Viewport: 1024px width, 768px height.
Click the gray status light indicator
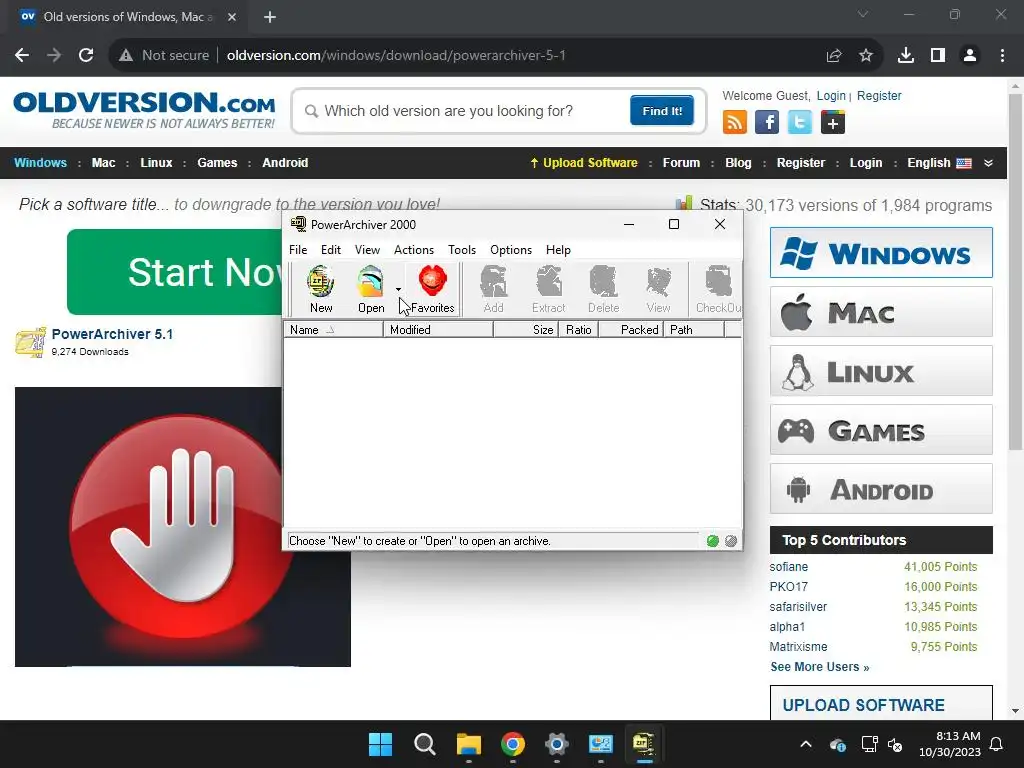[x=731, y=541]
